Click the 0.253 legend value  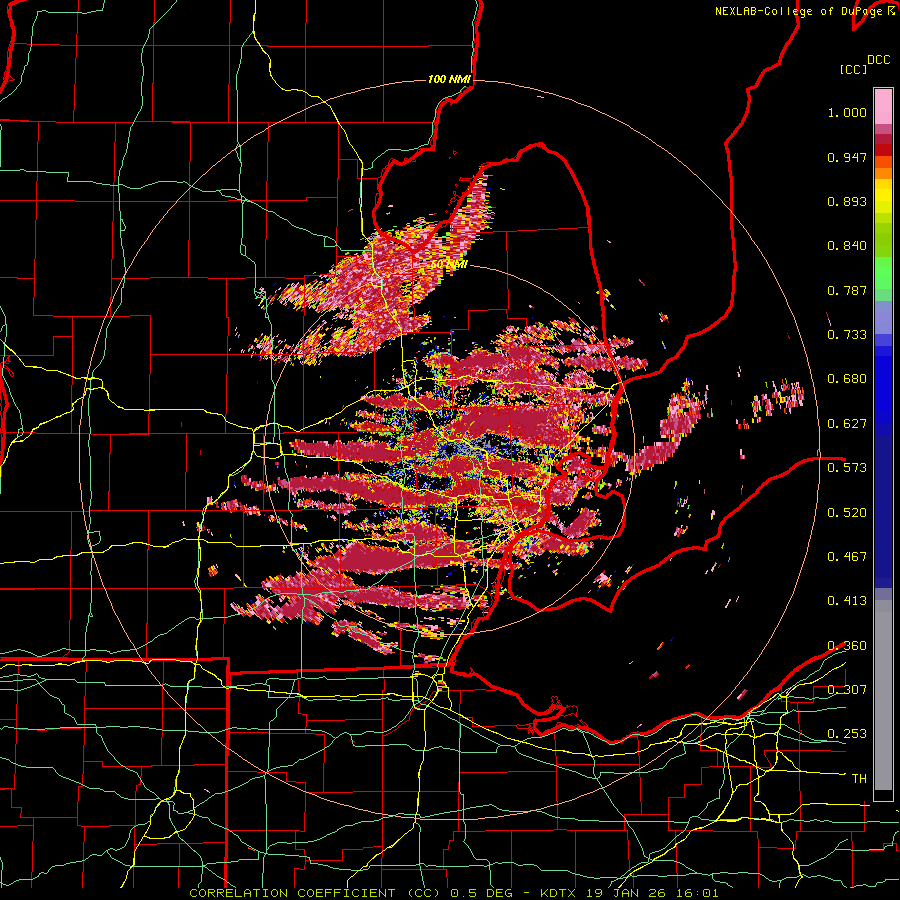click(x=847, y=734)
